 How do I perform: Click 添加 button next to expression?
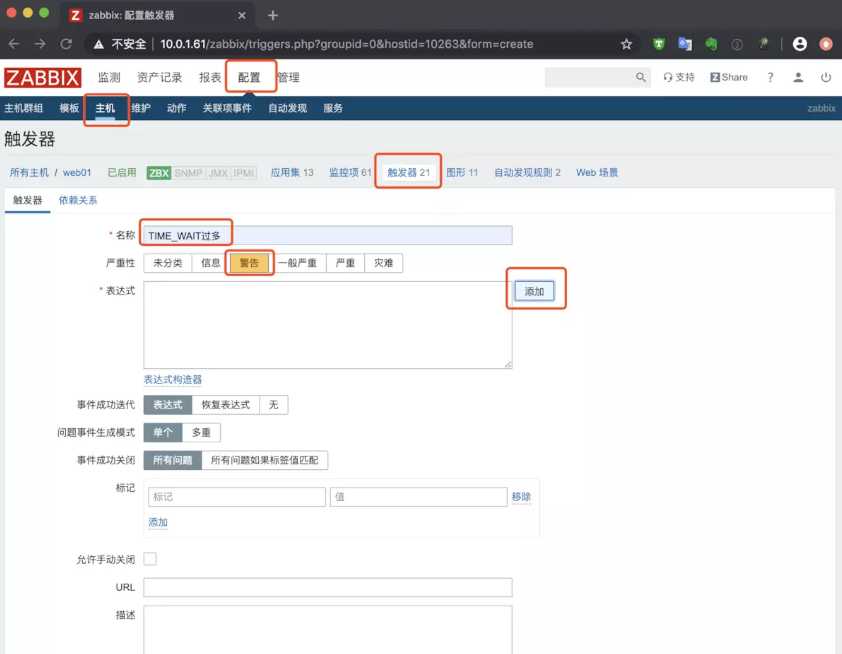[x=534, y=291]
